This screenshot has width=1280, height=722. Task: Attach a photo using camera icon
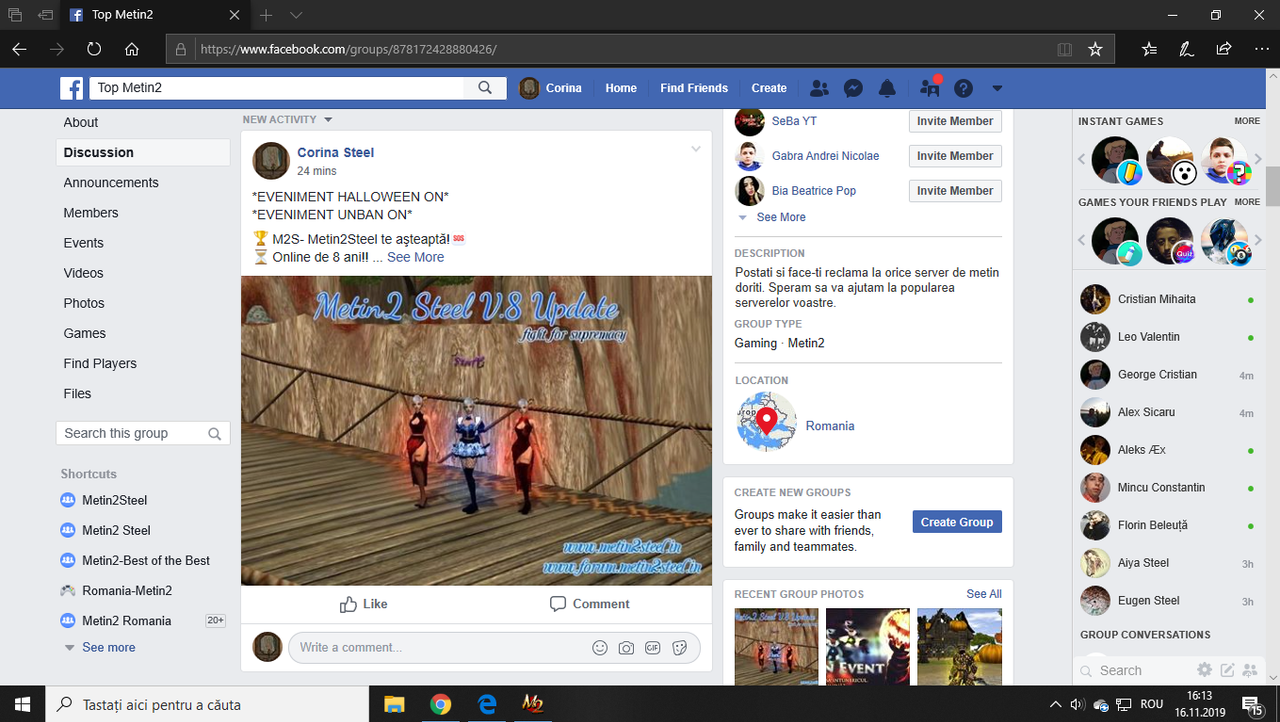(x=626, y=647)
